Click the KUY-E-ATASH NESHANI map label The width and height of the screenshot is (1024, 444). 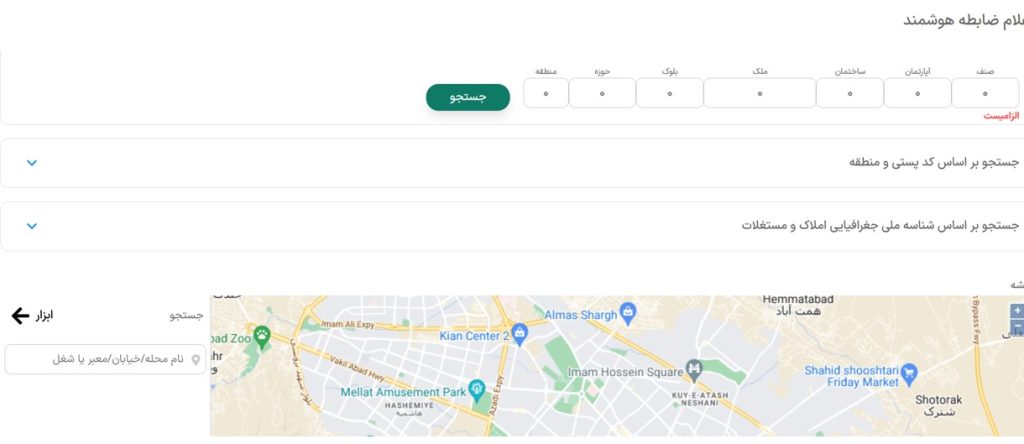[x=699, y=400]
